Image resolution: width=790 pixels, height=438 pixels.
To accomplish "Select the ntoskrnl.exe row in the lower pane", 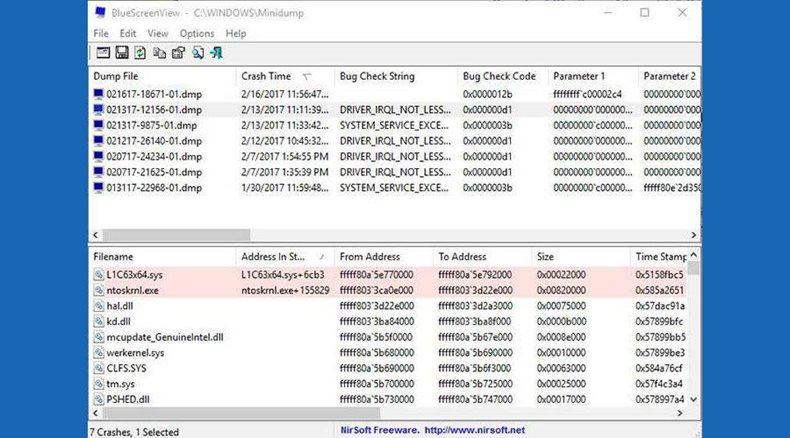I will coord(388,290).
